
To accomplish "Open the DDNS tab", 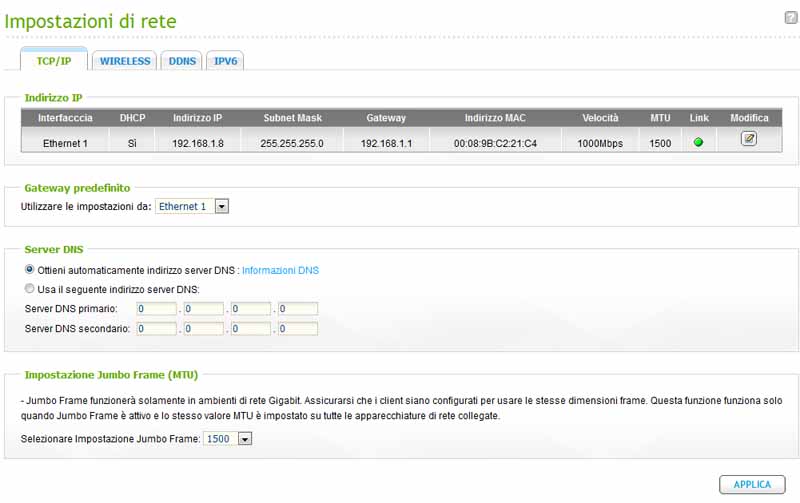I will click(x=183, y=61).
